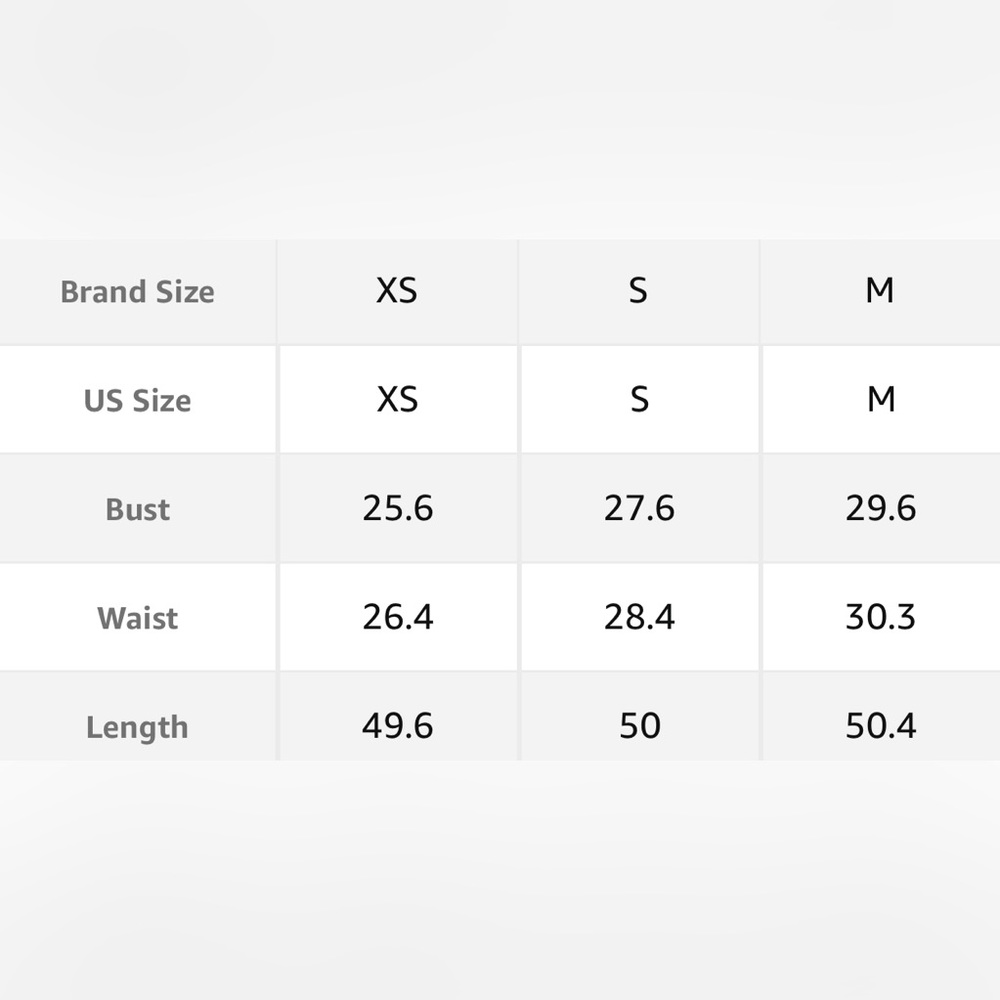Click the M Brand Size cell

pyautogui.click(x=880, y=291)
